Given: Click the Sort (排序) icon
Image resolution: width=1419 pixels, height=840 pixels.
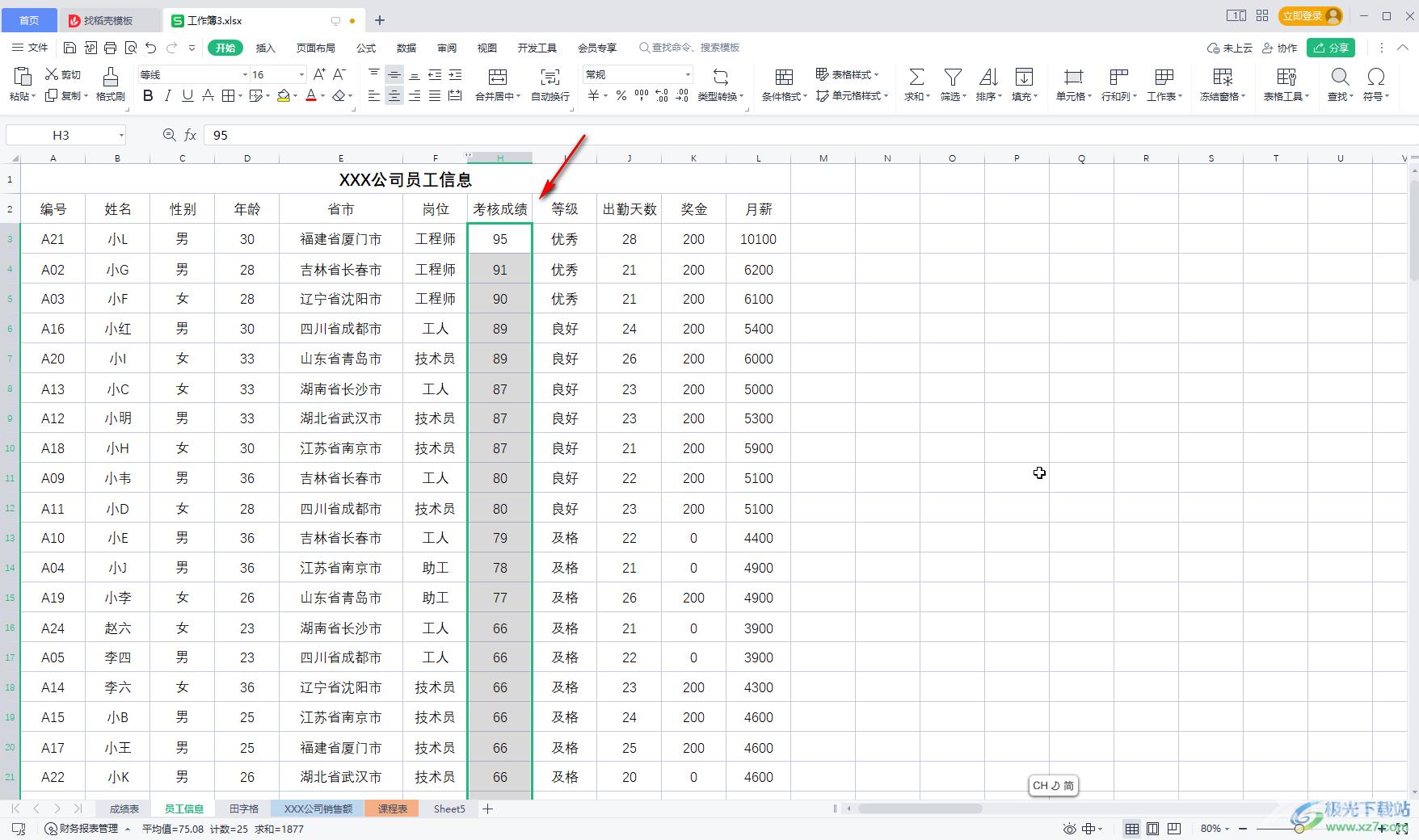Looking at the screenshot, I should click(988, 77).
